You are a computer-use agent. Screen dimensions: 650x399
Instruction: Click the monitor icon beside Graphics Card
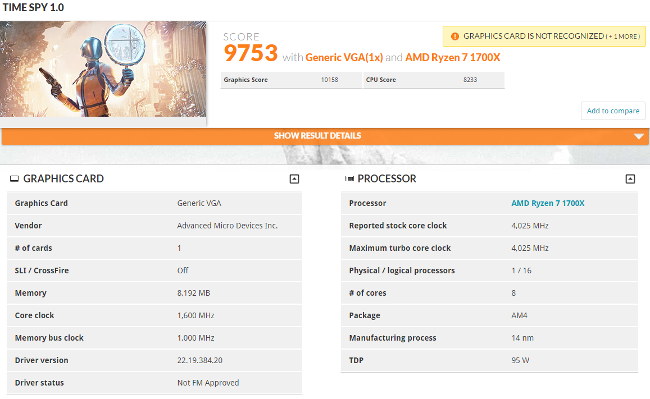(15, 179)
